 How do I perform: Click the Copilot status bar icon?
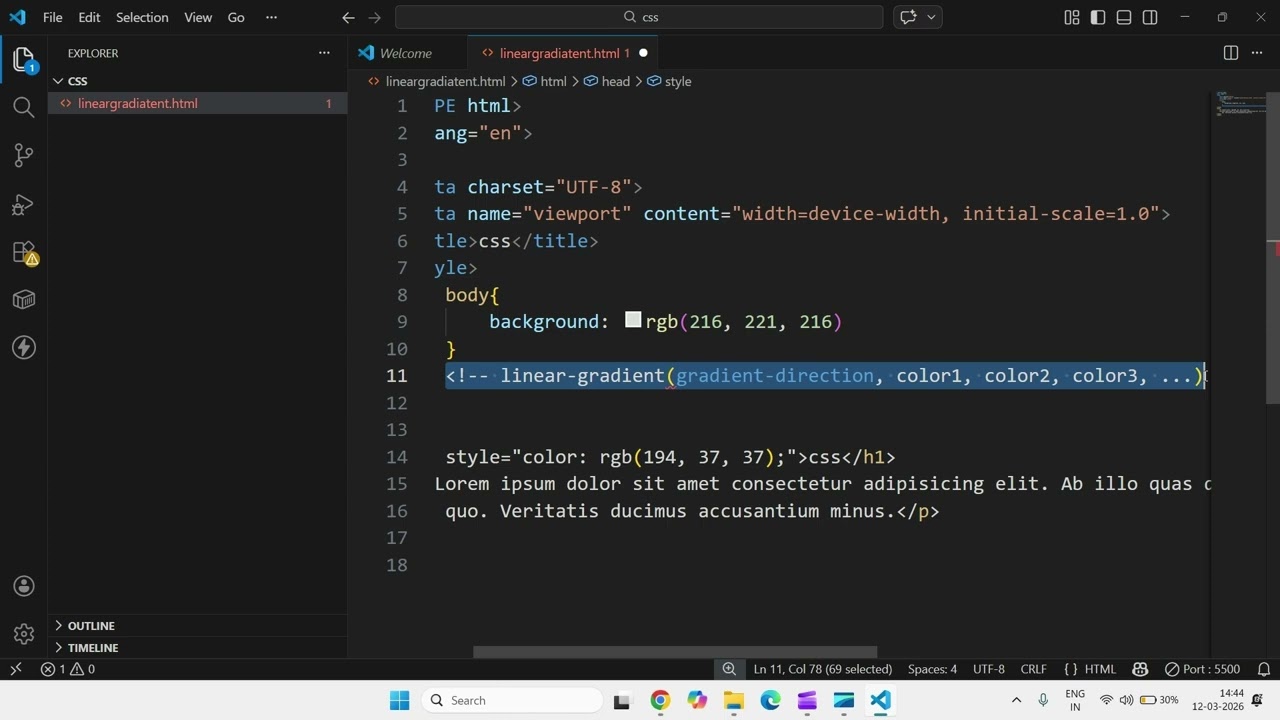[x=1140, y=669]
